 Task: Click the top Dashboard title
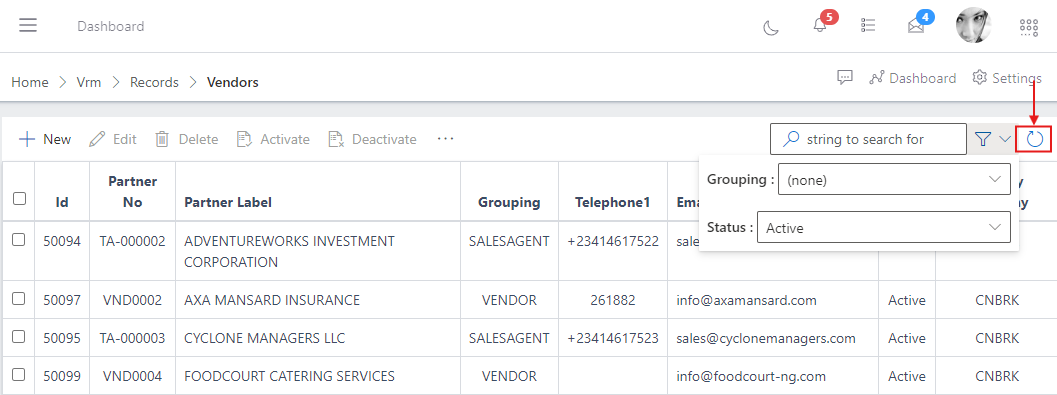pyautogui.click(x=111, y=26)
